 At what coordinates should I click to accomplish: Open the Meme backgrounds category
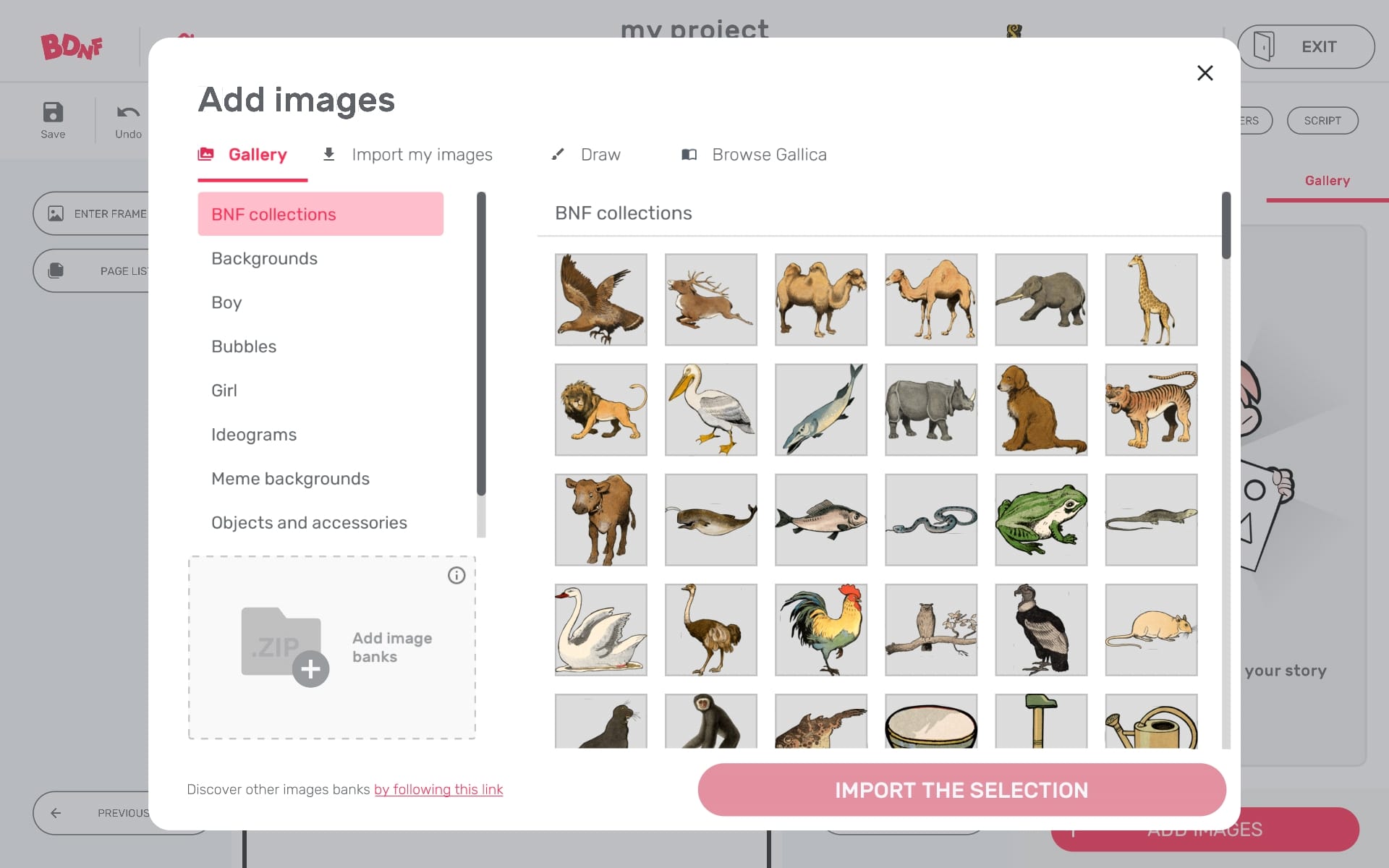coord(290,478)
